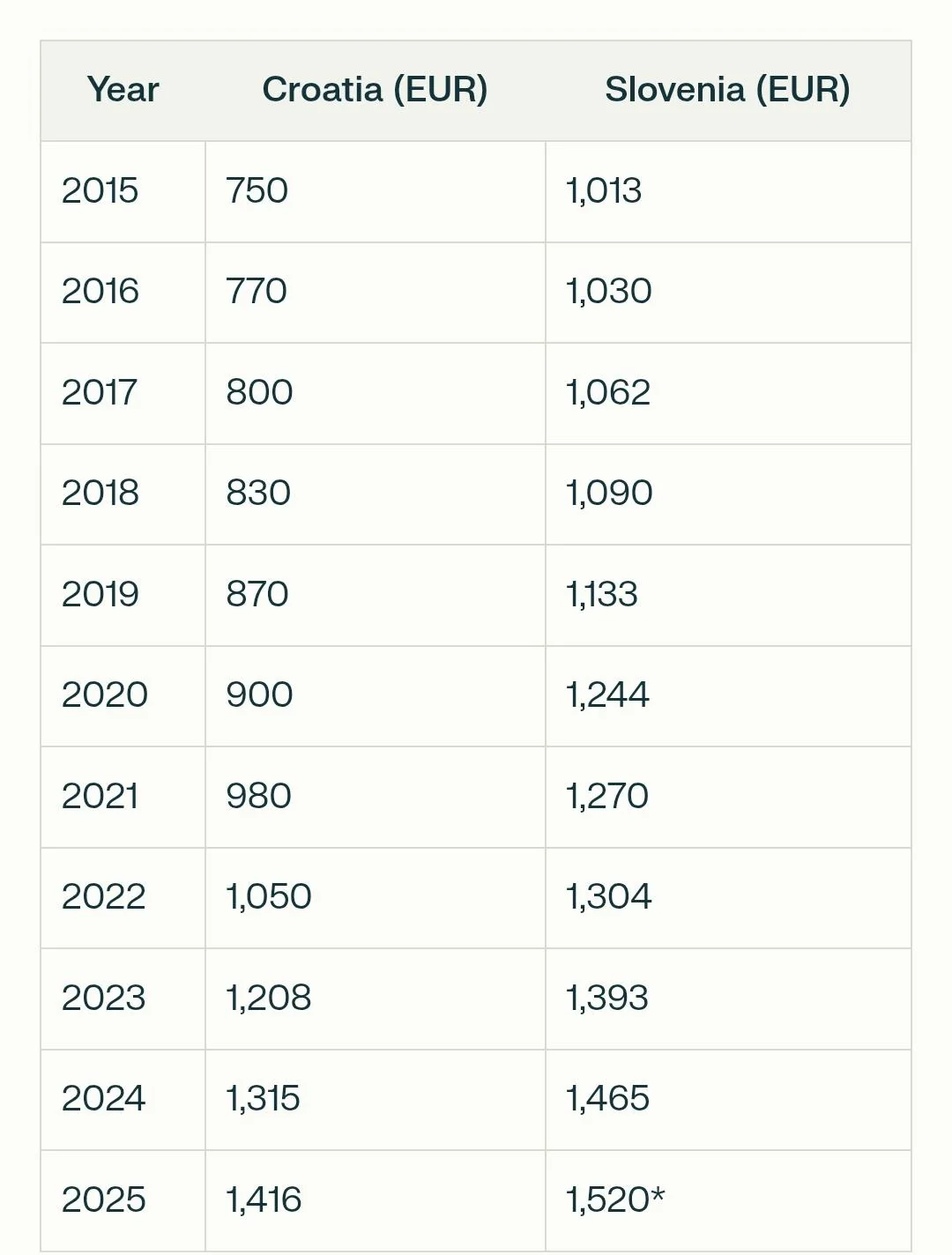Click the Slovenia (EUR) column header
This screenshot has height=1255, width=952.
coord(727,90)
